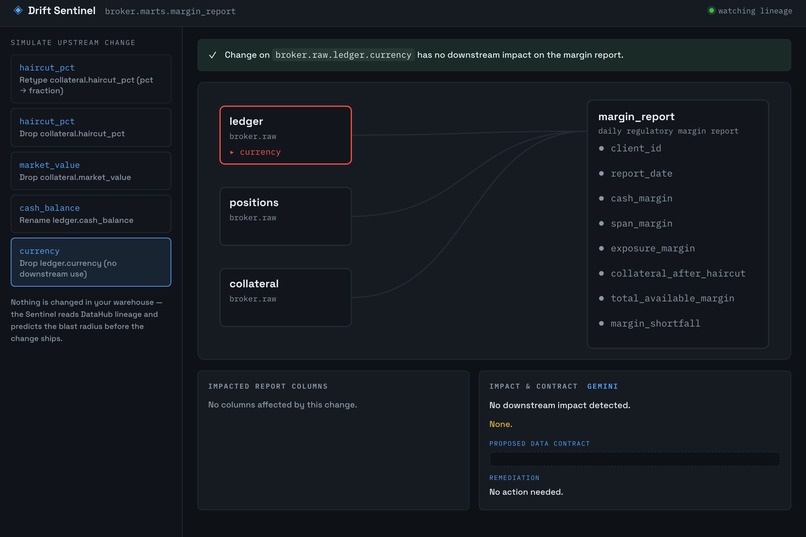Select the Rename ledger.cash_balance scenario
The image size is (806, 537).
(x=90, y=214)
